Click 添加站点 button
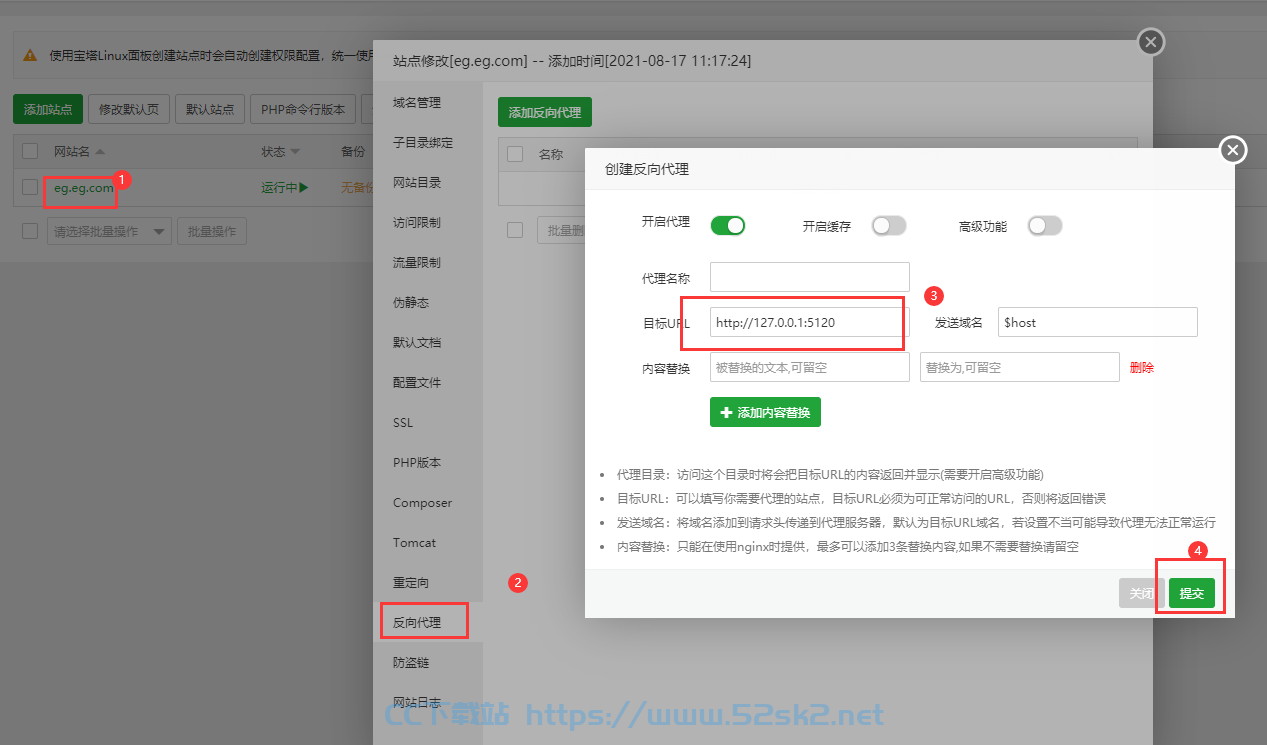 (x=48, y=109)
